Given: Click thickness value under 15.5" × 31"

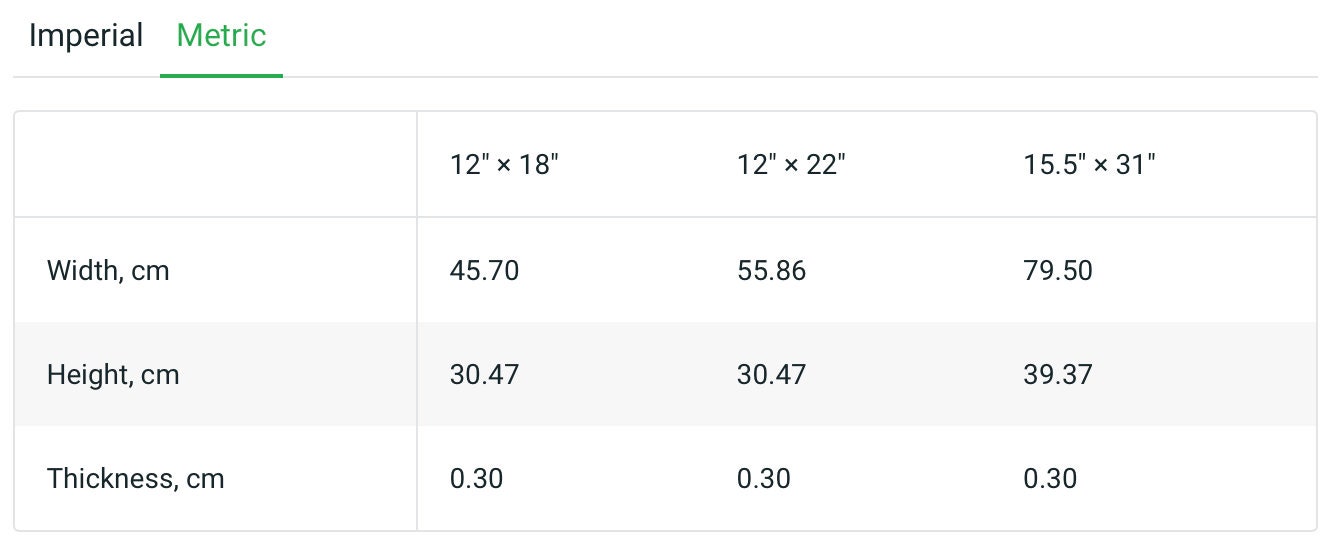Looking at the screenshot, I should click(x=1050, y=479).
